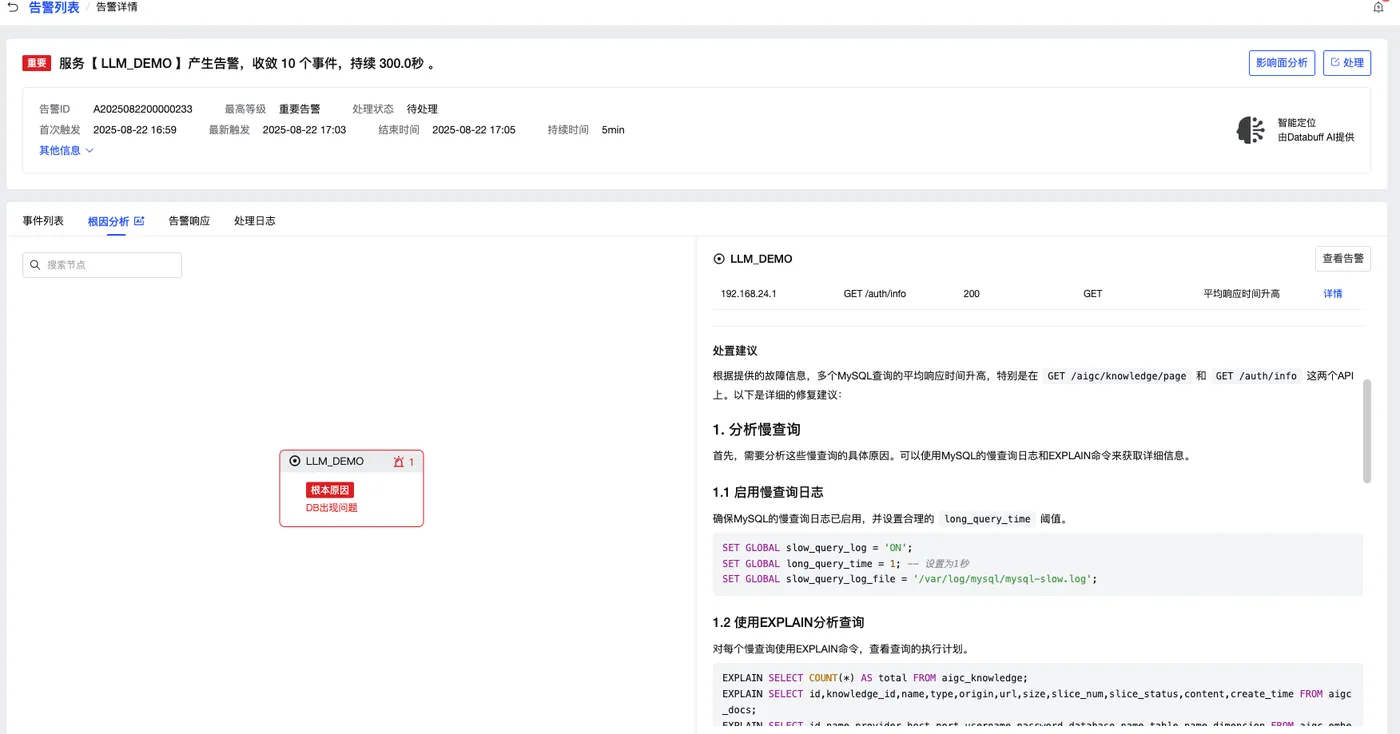Click alarm ID A2025082200000233
This screenshot has height=734, width=1400.
[x=143, y=109]
